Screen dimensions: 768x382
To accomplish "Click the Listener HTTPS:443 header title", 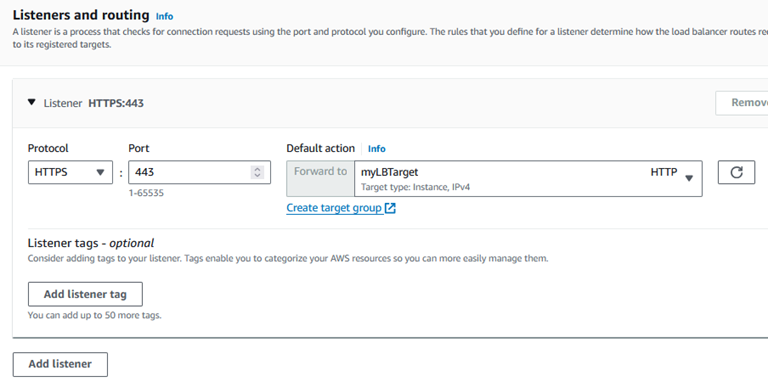I will tap(94, 103).
